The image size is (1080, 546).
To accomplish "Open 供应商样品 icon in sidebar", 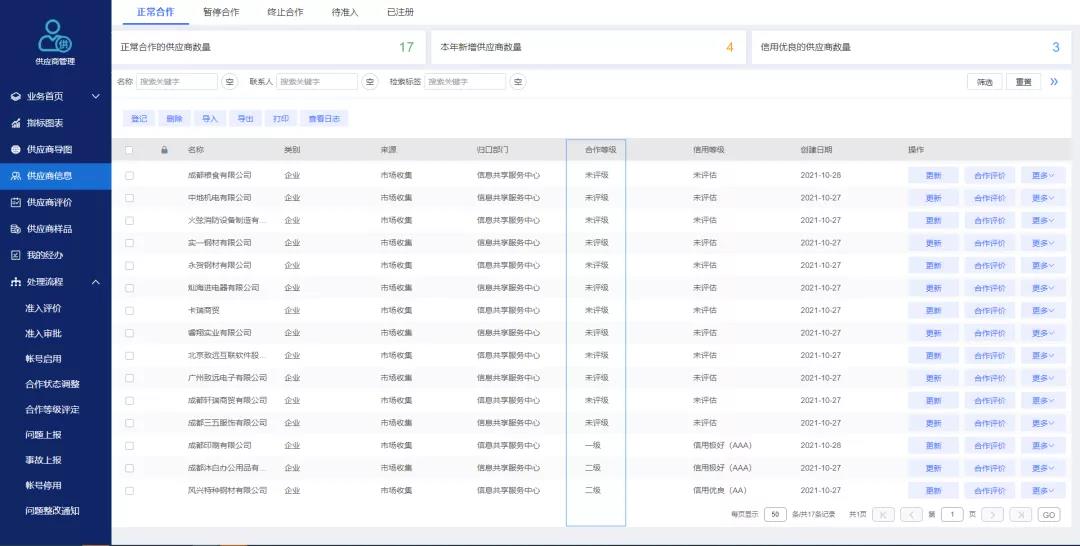I will pyautogui.click(x=16, y=229).
